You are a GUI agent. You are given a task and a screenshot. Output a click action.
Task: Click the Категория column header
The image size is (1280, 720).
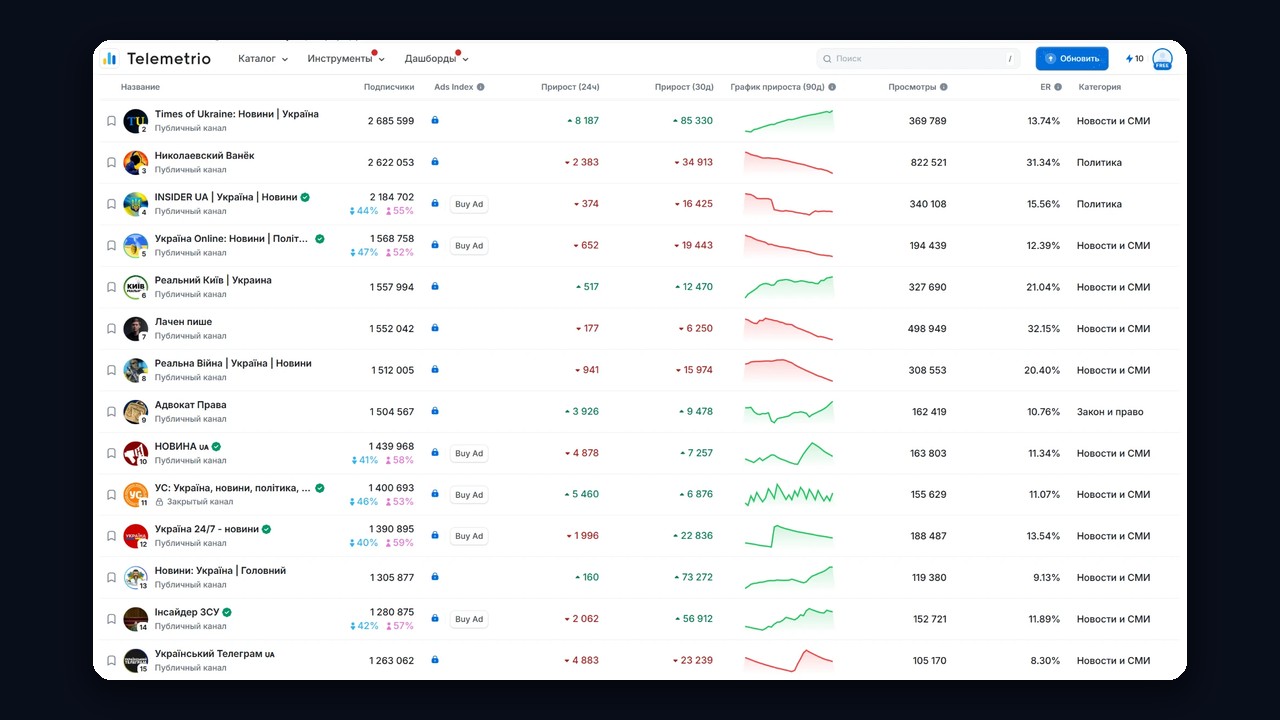(x=1100, y=87)
